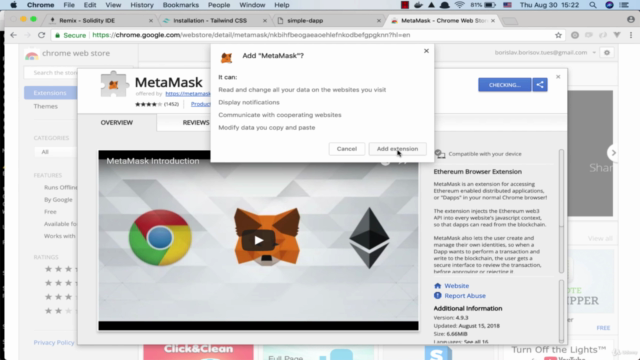Toggle the Runs Offline feature filter
640x360 pixels.
(60, 187)
